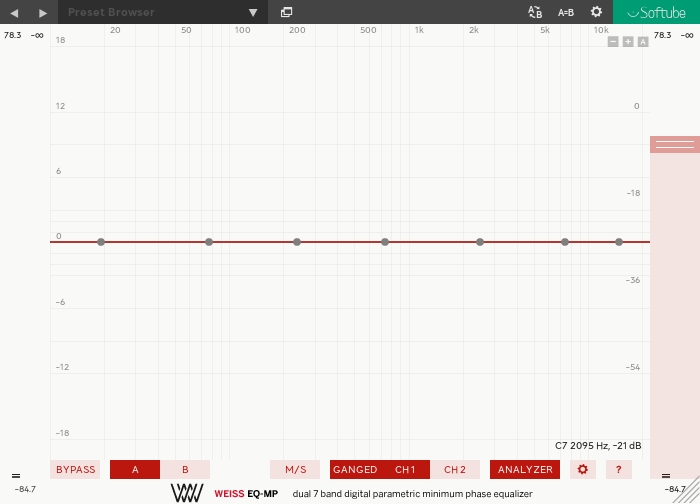700x504 pixels.
Task: Select the first EQ band node near 20 Hz
Action: coord(101,242)
